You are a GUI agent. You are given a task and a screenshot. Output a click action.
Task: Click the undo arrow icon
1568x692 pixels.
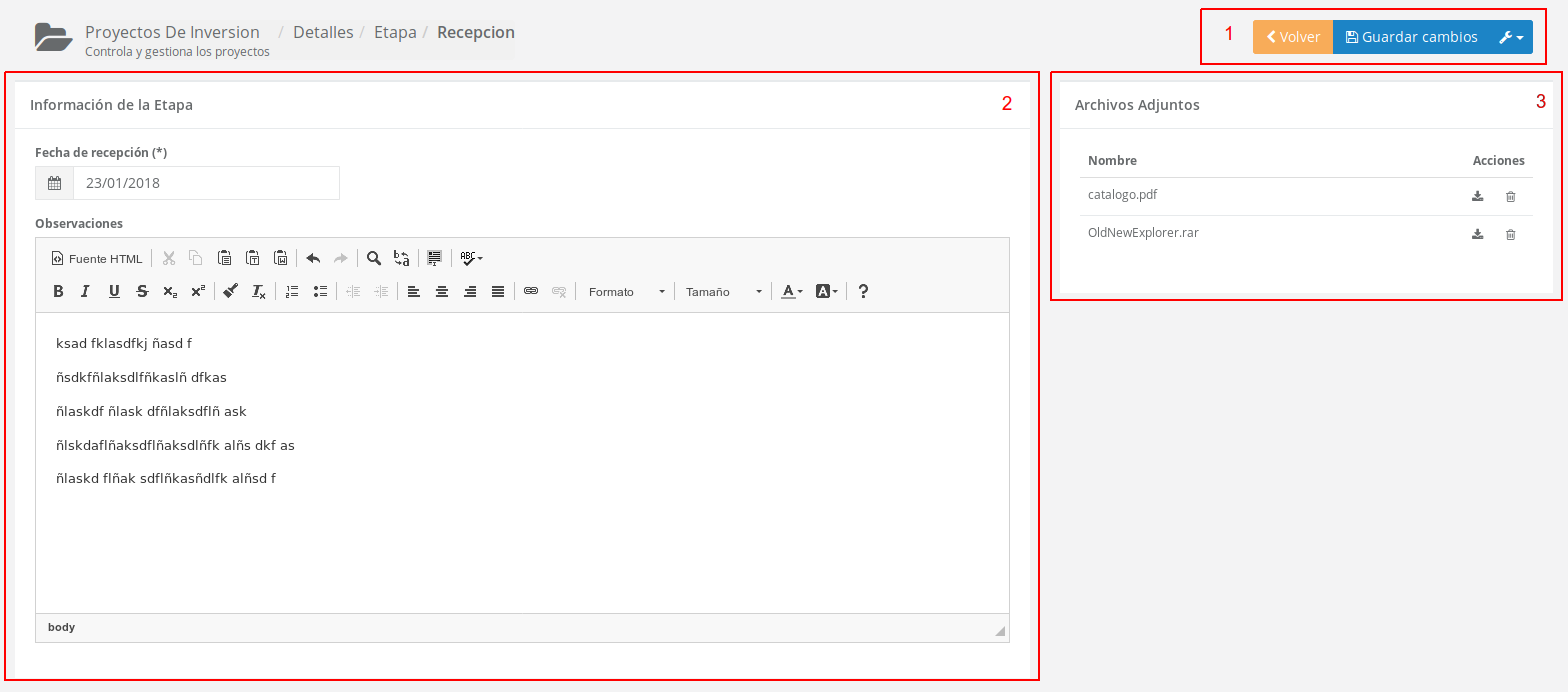click(x=313, y=258)
